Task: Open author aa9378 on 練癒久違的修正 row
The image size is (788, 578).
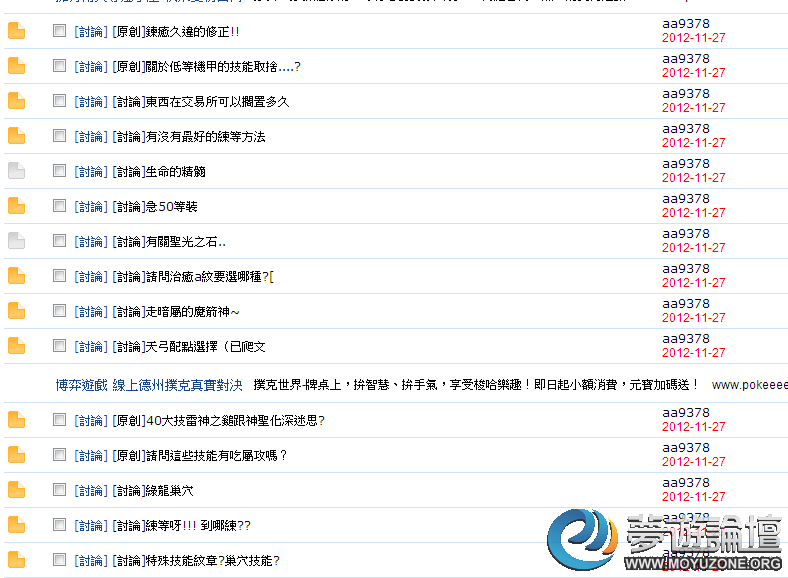Action: (x=685, y=24)
